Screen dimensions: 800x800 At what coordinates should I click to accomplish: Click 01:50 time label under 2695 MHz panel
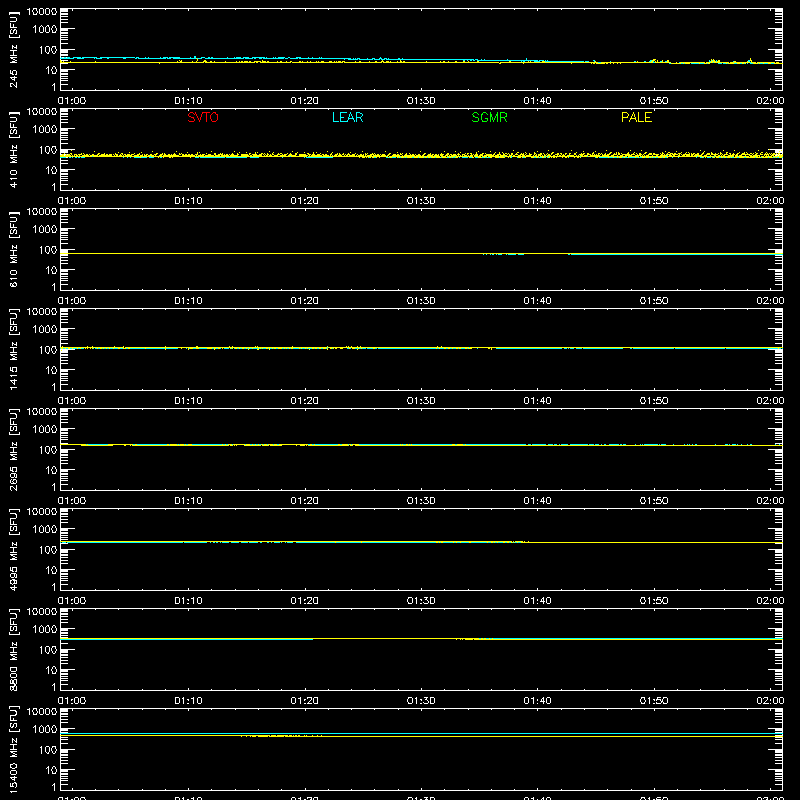coord(654,501)
